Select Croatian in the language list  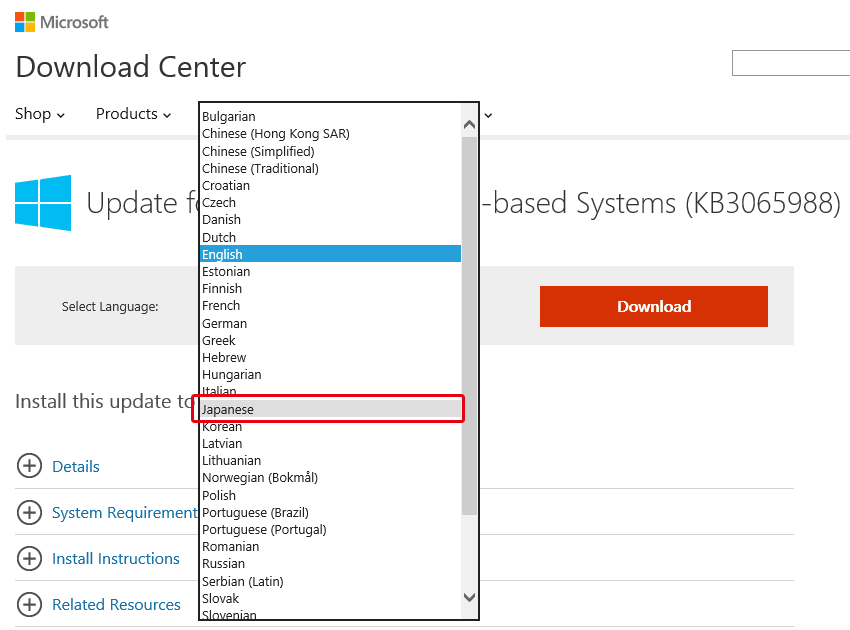coord(331,185)
